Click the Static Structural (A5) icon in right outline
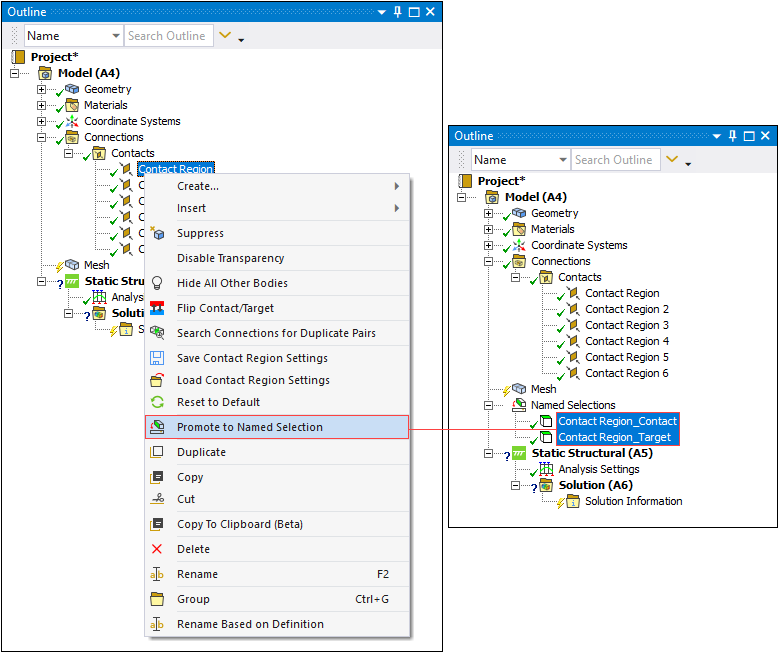The width and height of the screenshot is (779, 653). pyautogui.click(x=519, y=453)
